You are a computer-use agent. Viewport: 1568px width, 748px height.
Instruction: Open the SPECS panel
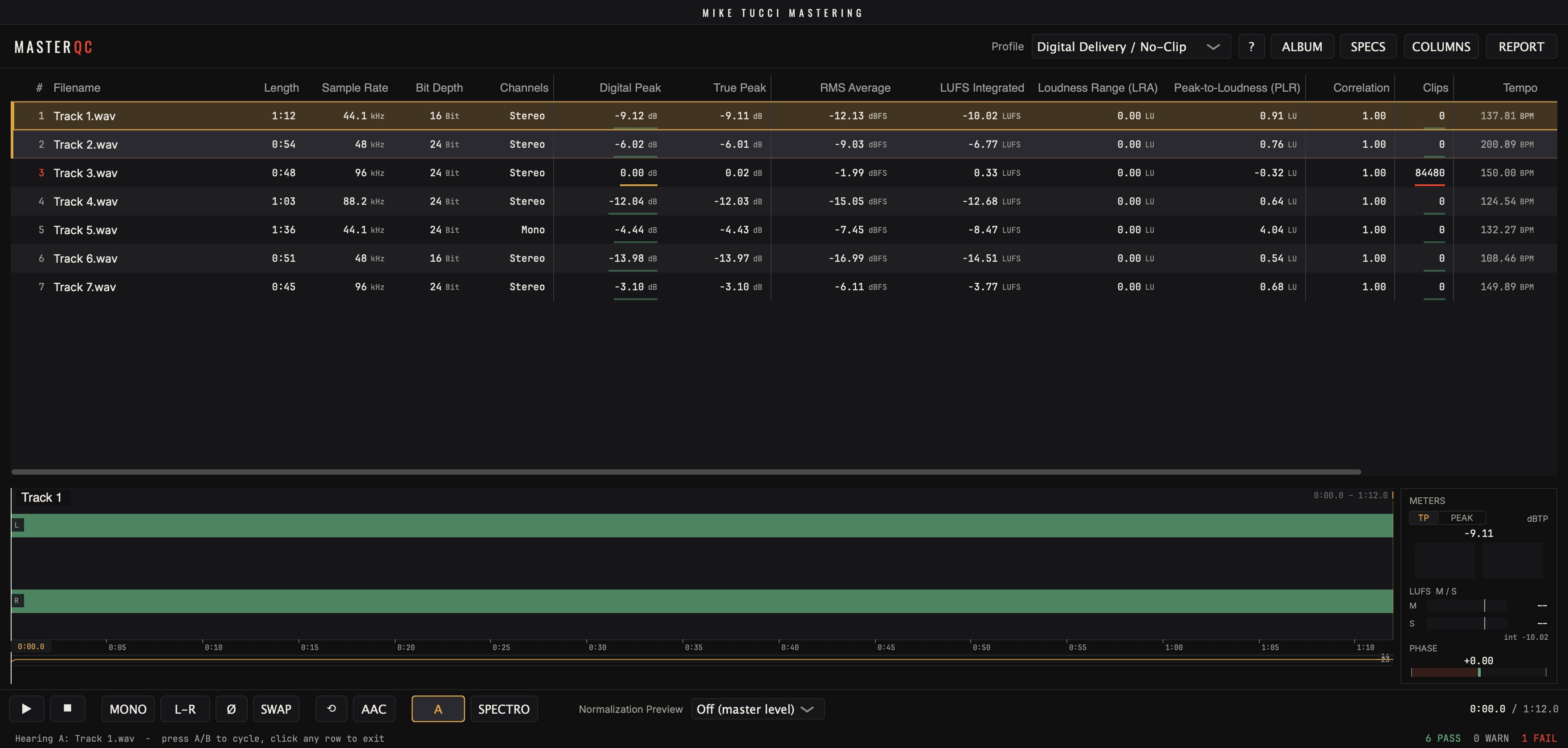tap(1368, 47)
